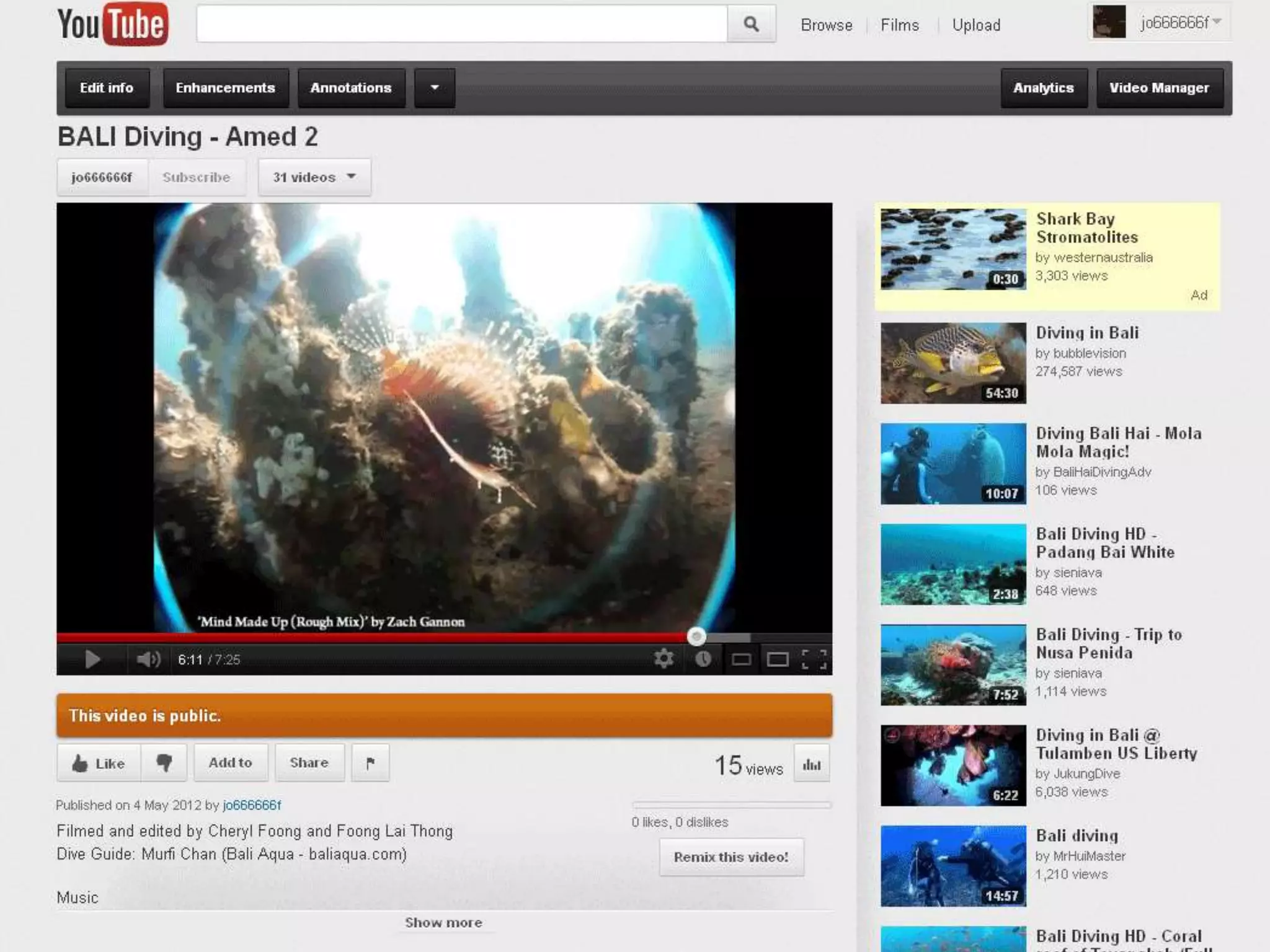Image resolution: width=1270 pixels, height=952 pixels.
Task: Click the thumbs down dislike button
Action: [x=164, y=762]
